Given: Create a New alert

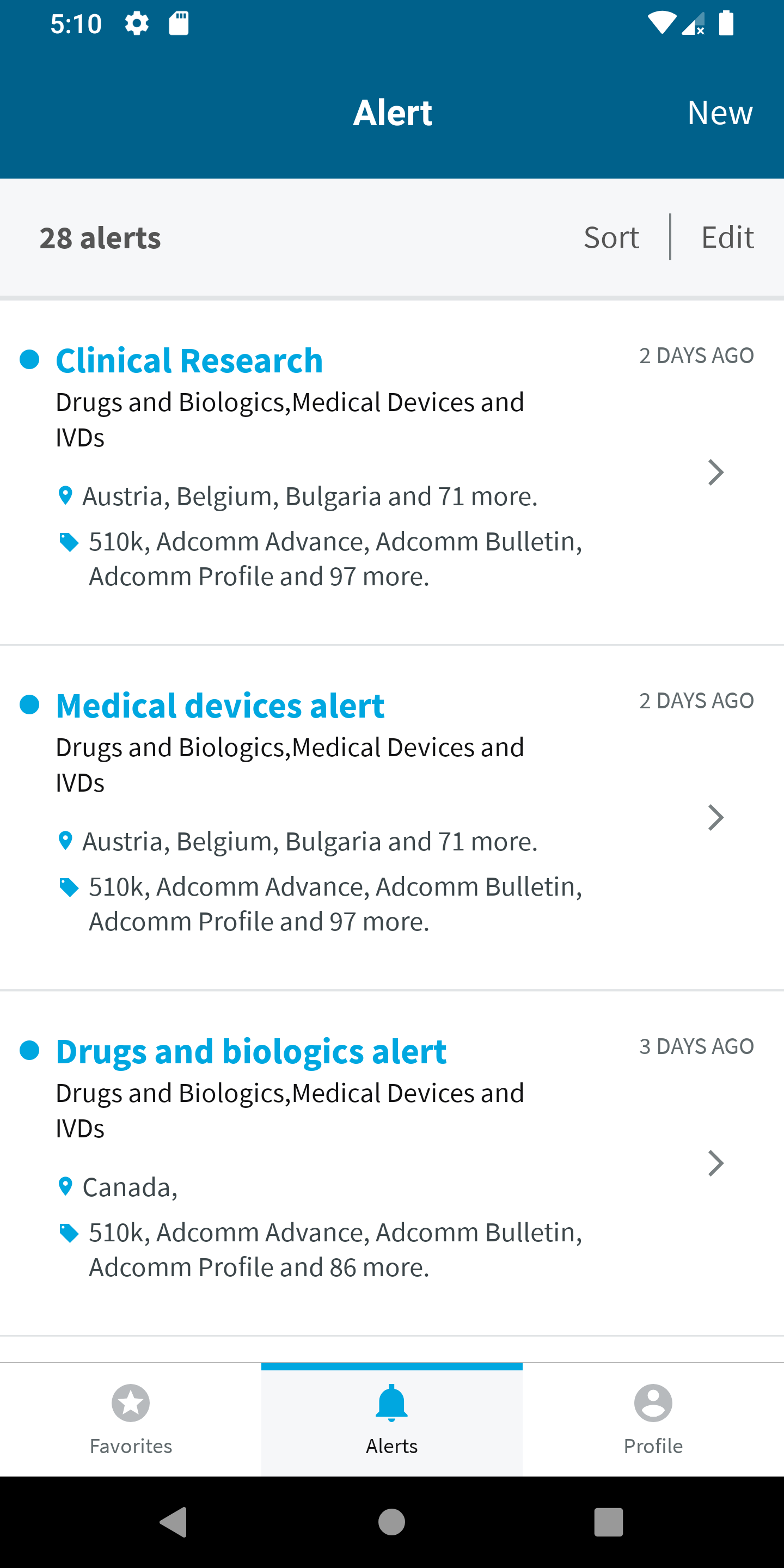Looking at the screenshot, I should click(x=720, y=113).
